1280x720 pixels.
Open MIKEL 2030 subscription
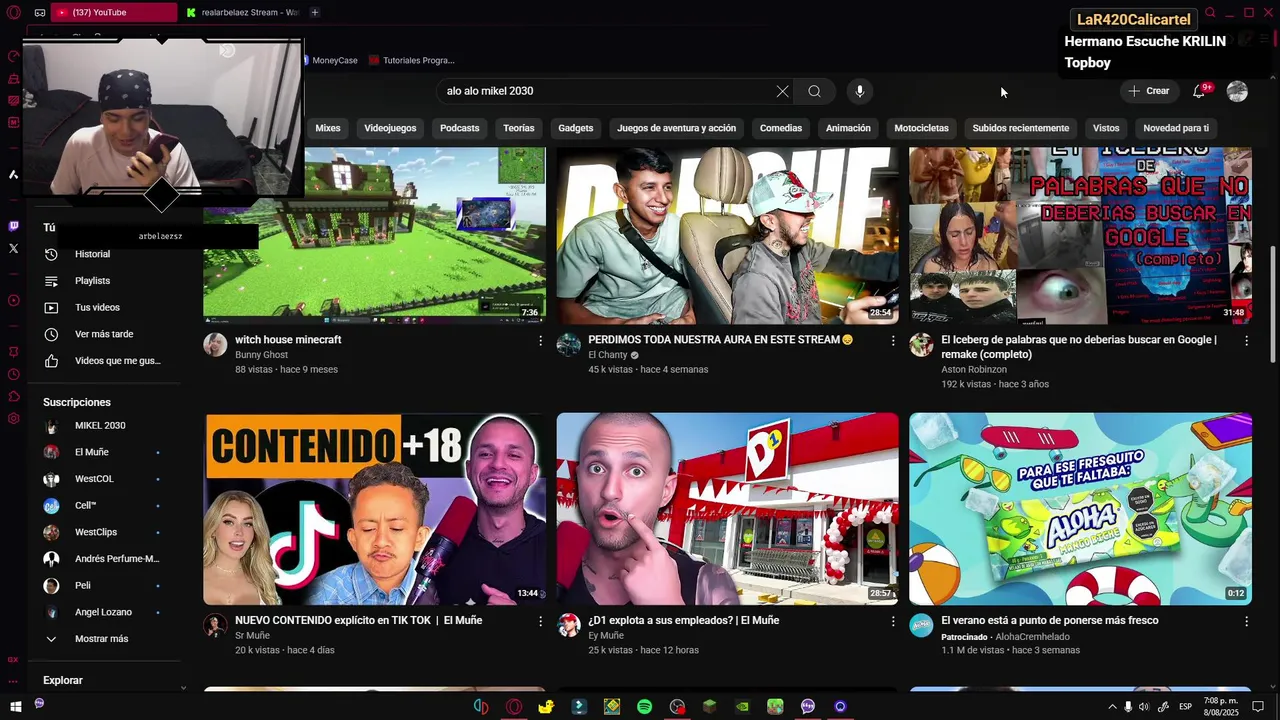click(x=100, y=426)
